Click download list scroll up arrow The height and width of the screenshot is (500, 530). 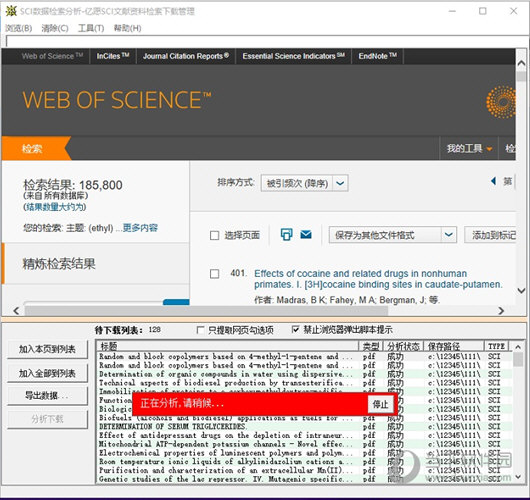(518, 347)
